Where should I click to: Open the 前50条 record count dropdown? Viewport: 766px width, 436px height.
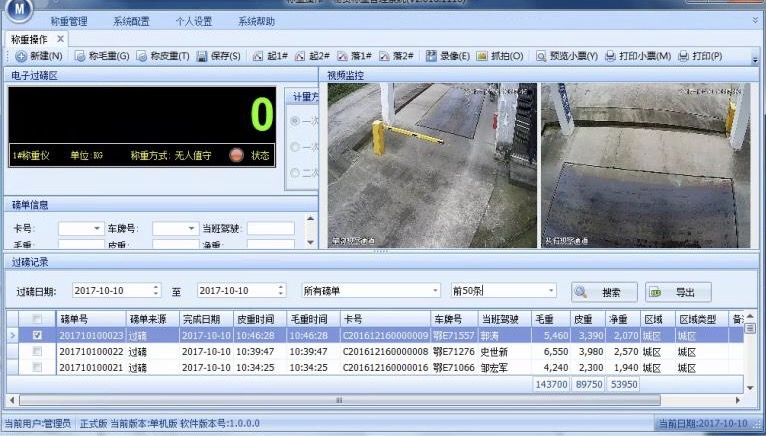551,291
